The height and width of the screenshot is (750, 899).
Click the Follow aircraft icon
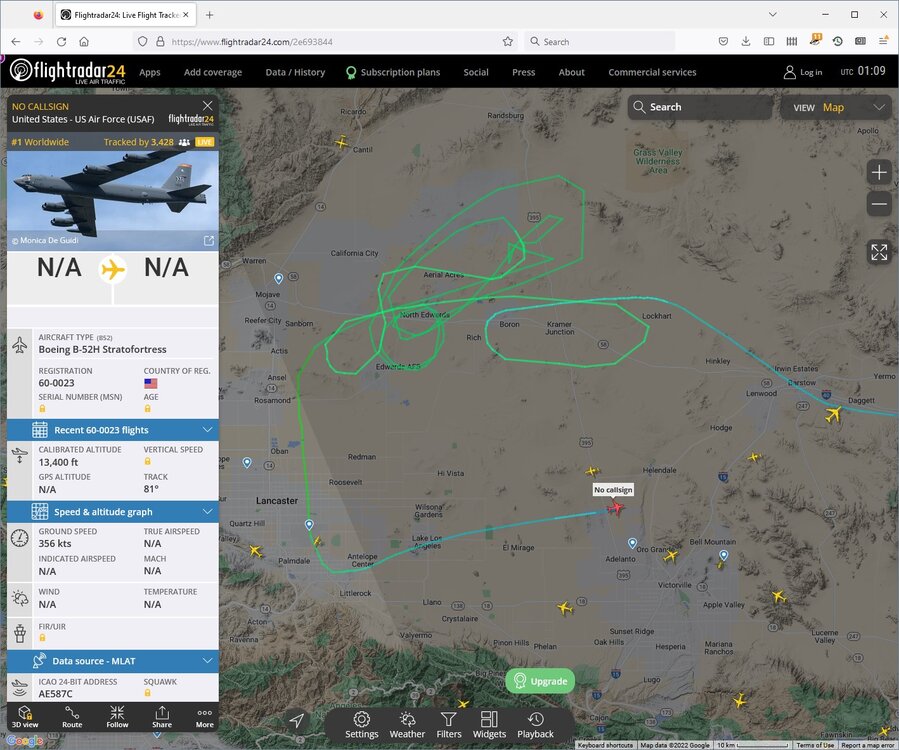click(x=117, y=717)
